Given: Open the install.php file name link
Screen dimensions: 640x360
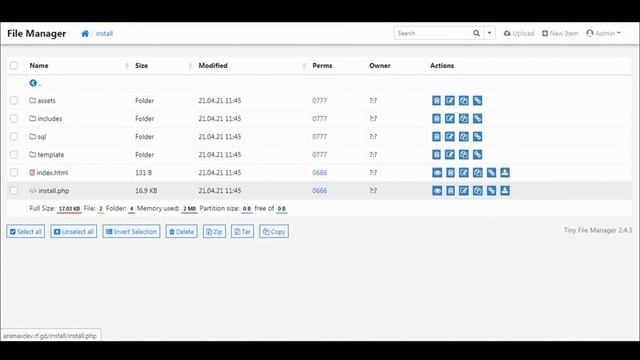Looking at the screenshot, I should 49,191.
